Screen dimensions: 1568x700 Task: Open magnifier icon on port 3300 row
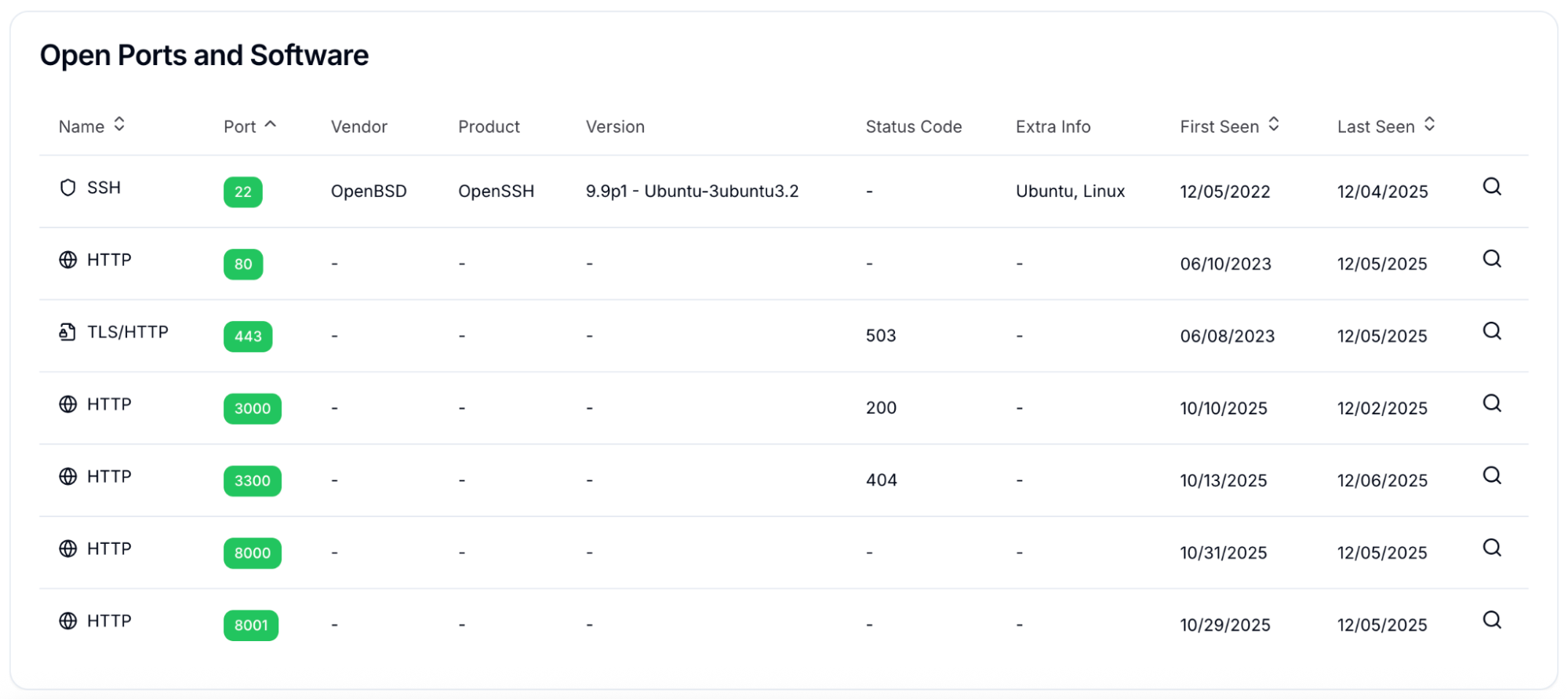[x=1491, y=476]
